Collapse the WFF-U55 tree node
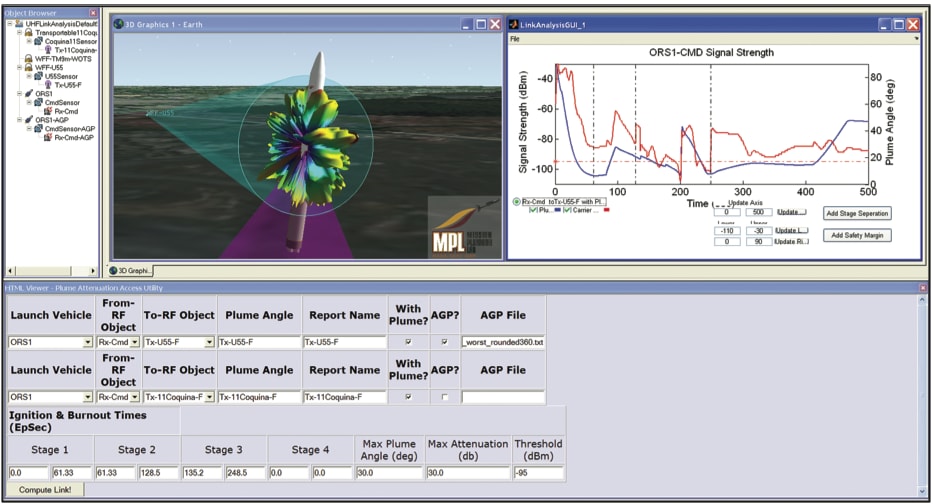The width and height of the screenshot is (934, 504). point(20,67)
